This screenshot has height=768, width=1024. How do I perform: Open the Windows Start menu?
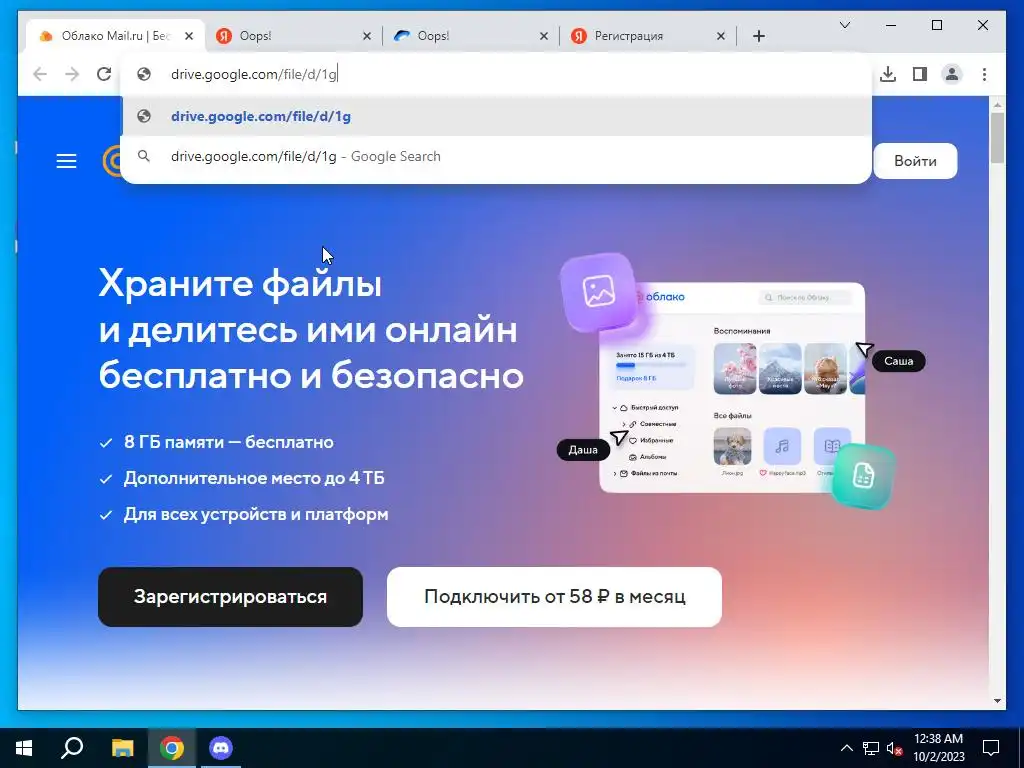pyautogui.click(x=24, y=748)
